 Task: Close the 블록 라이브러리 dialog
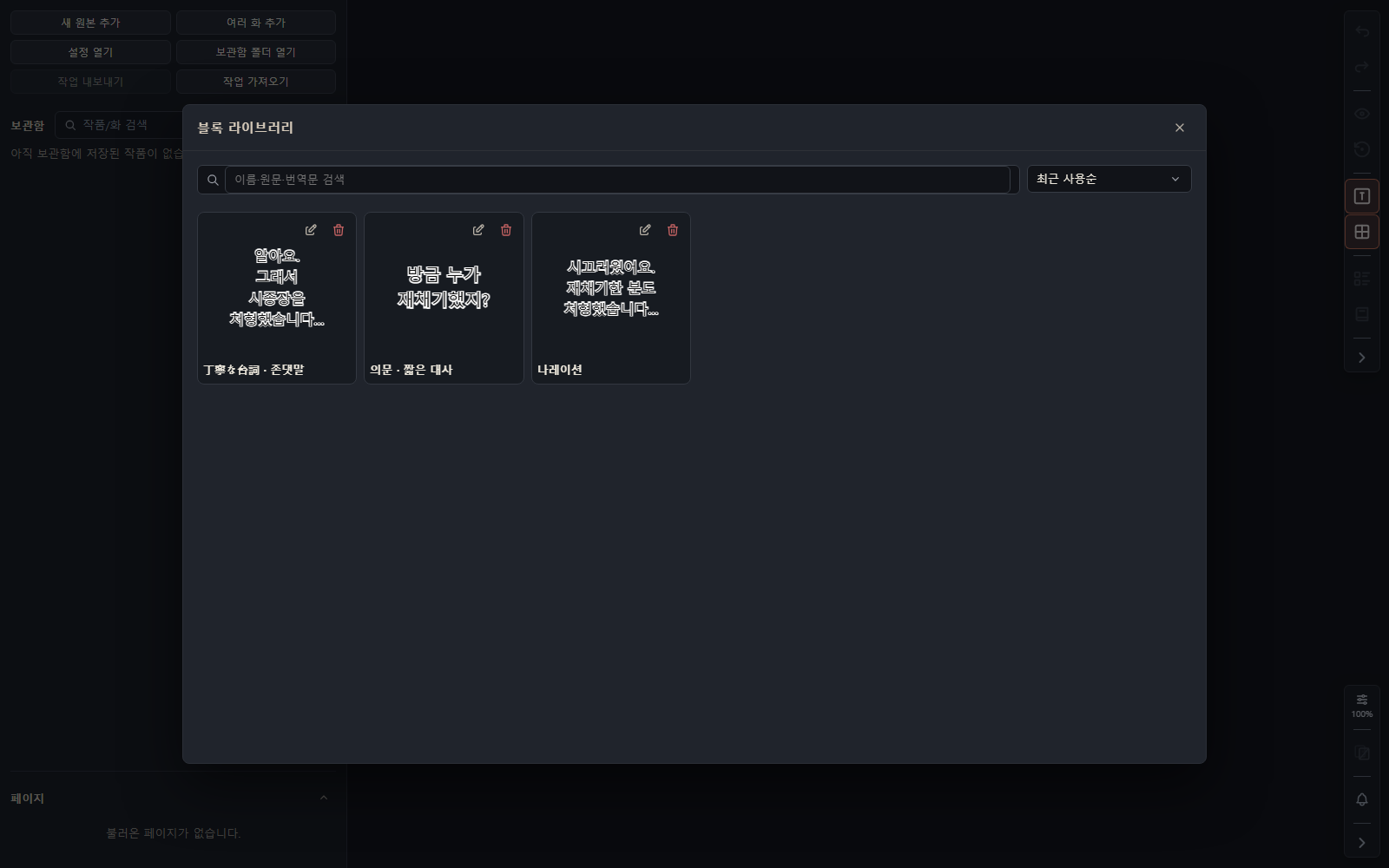click(1180, 128)
